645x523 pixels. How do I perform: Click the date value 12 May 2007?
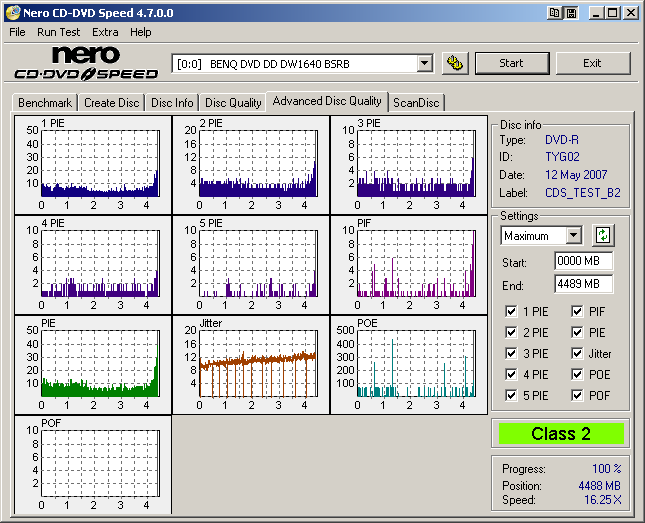tap(576, 175)
